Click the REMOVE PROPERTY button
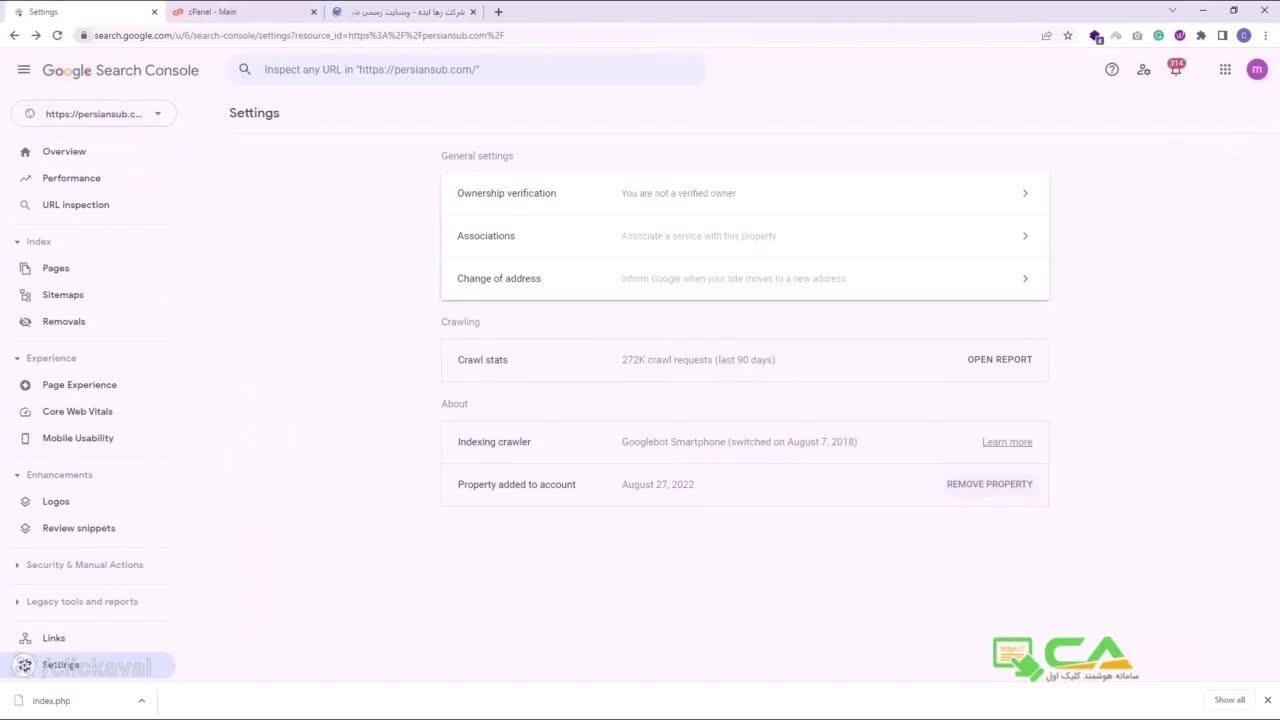This screenshot has width=1280, height=720. click(989, 485)
